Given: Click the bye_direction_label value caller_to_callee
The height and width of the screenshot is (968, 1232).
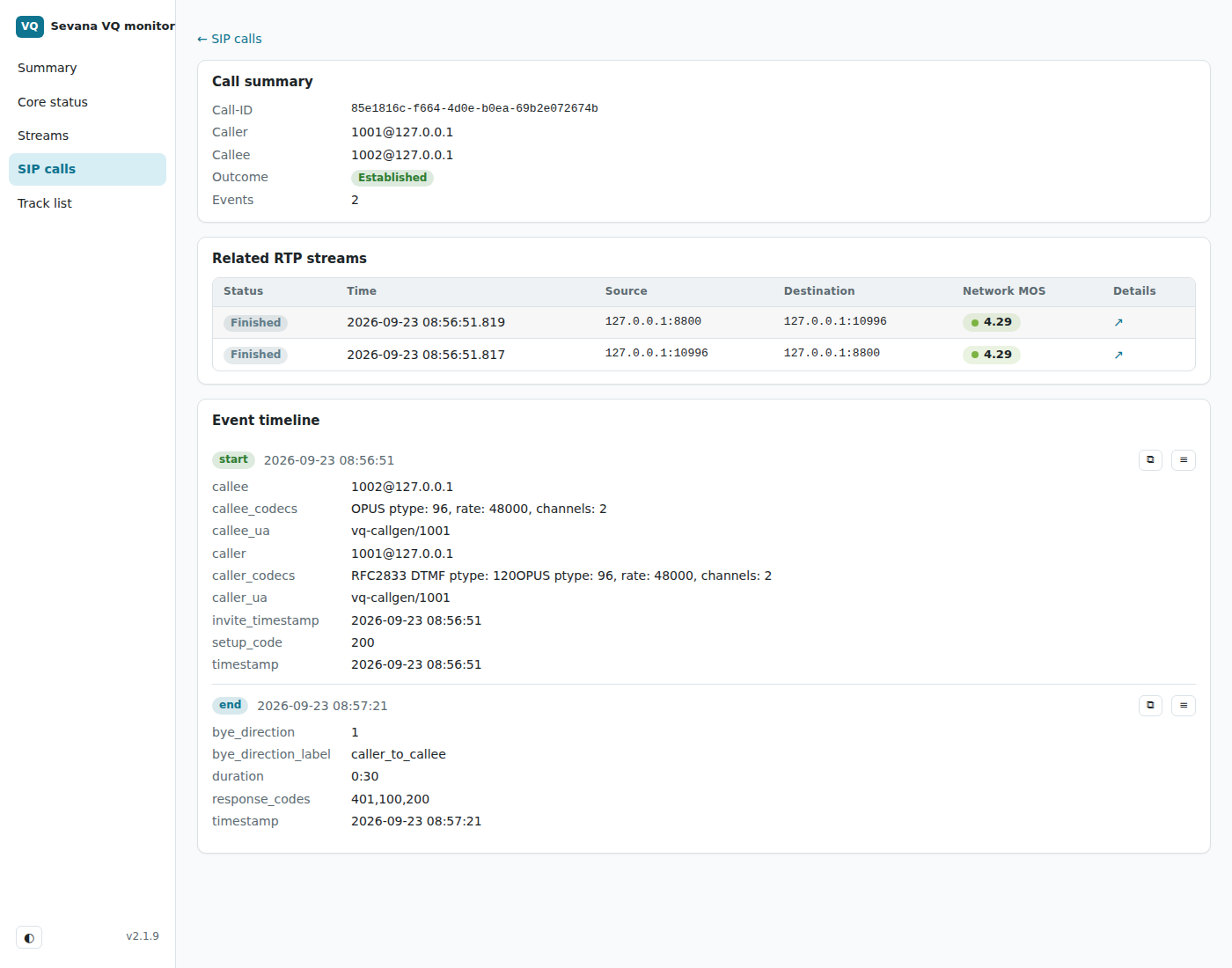Looking at the screenshot, I should (x=399, y=754).
